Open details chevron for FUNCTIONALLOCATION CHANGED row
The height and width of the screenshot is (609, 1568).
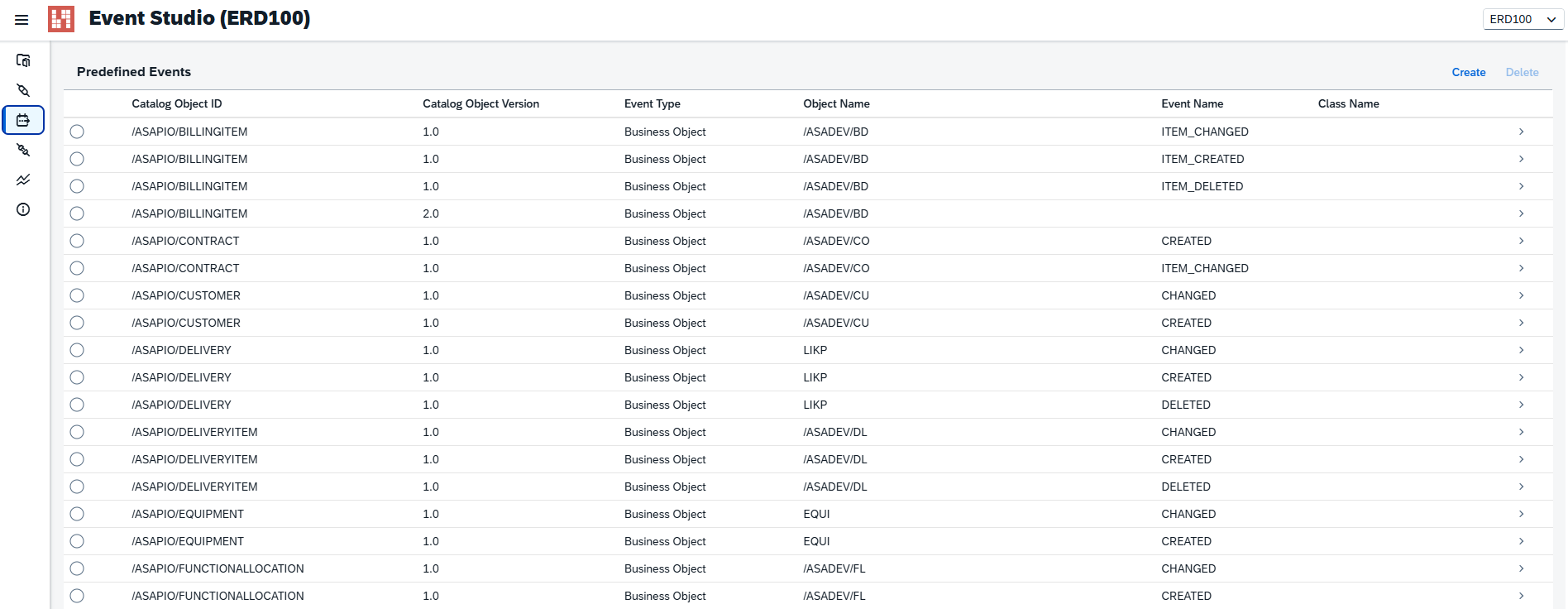[1521, 568]
